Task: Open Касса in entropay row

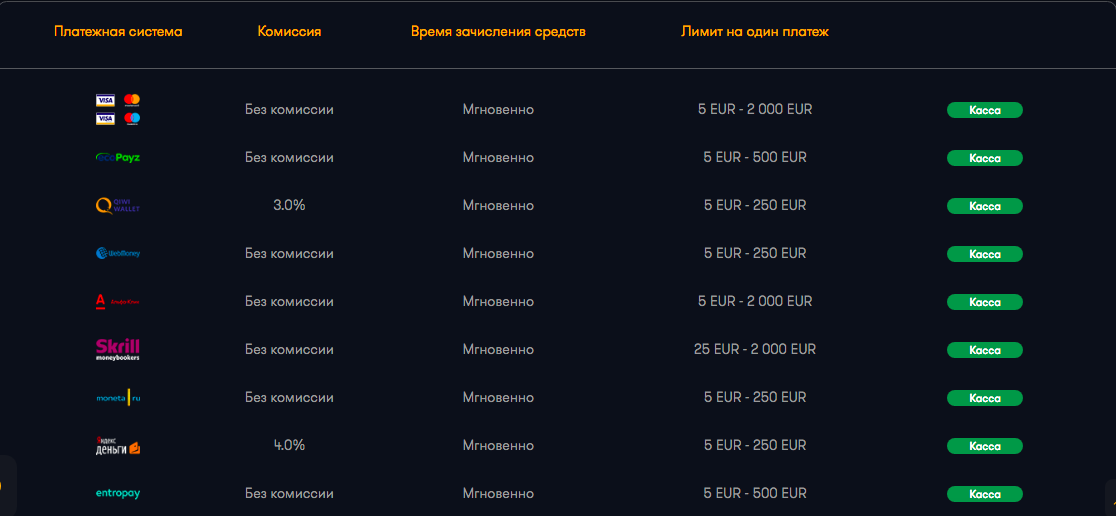Action: click(x=984, y=494)
